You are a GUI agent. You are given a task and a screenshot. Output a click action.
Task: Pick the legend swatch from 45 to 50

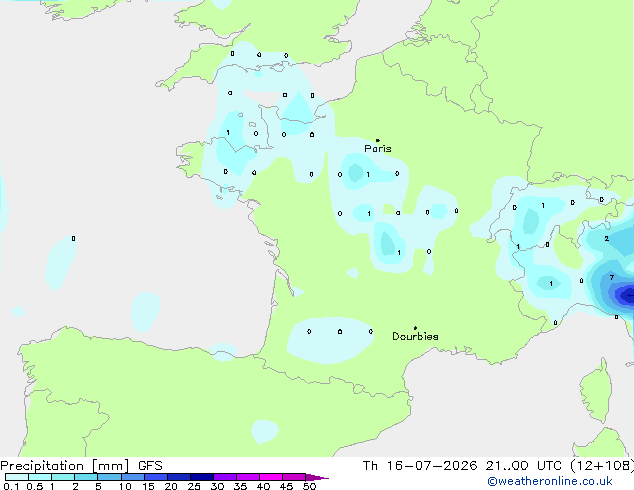pyautogui.click(x=294, y=477)
